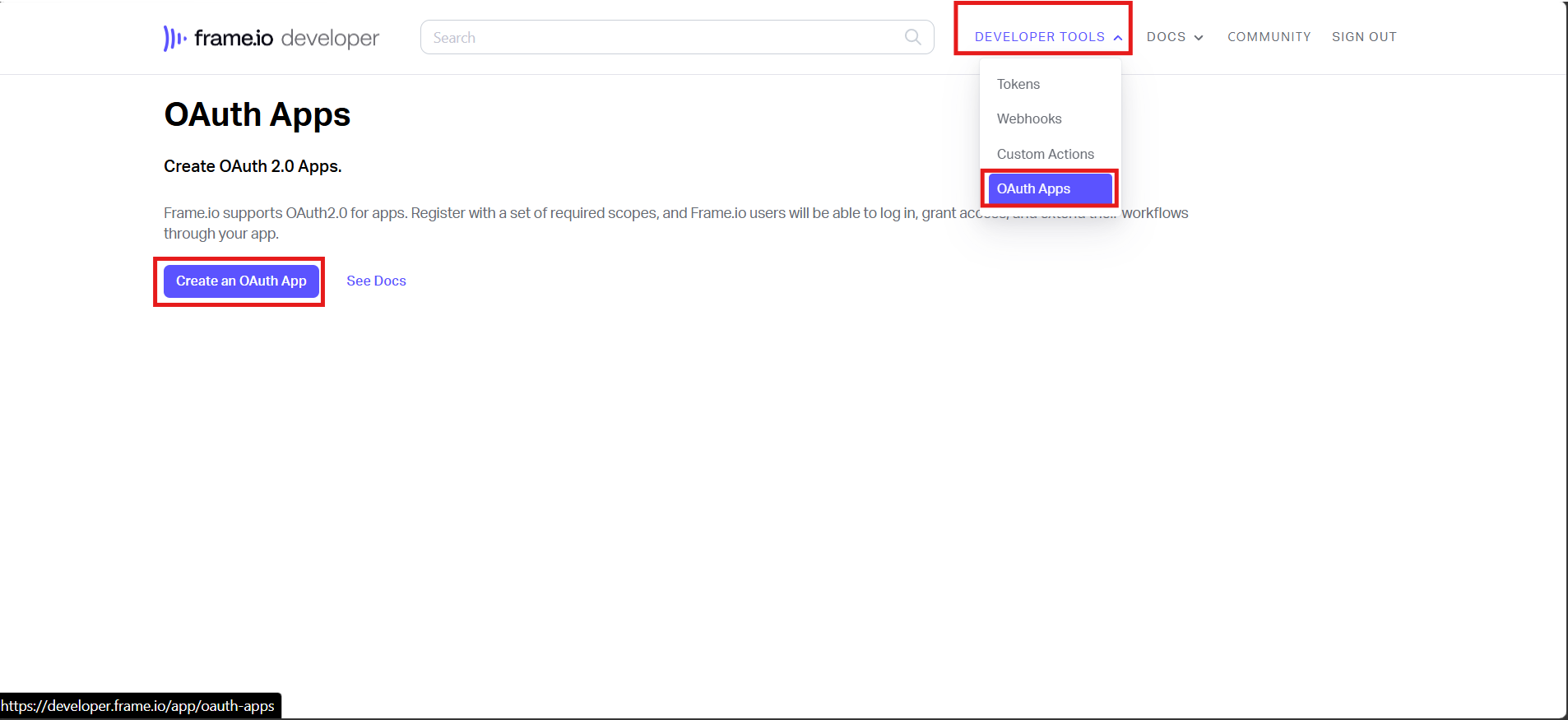Select the highlighted OAuth Apps menu item
Screen dimensions: 1568x720
pos(1050,188)
